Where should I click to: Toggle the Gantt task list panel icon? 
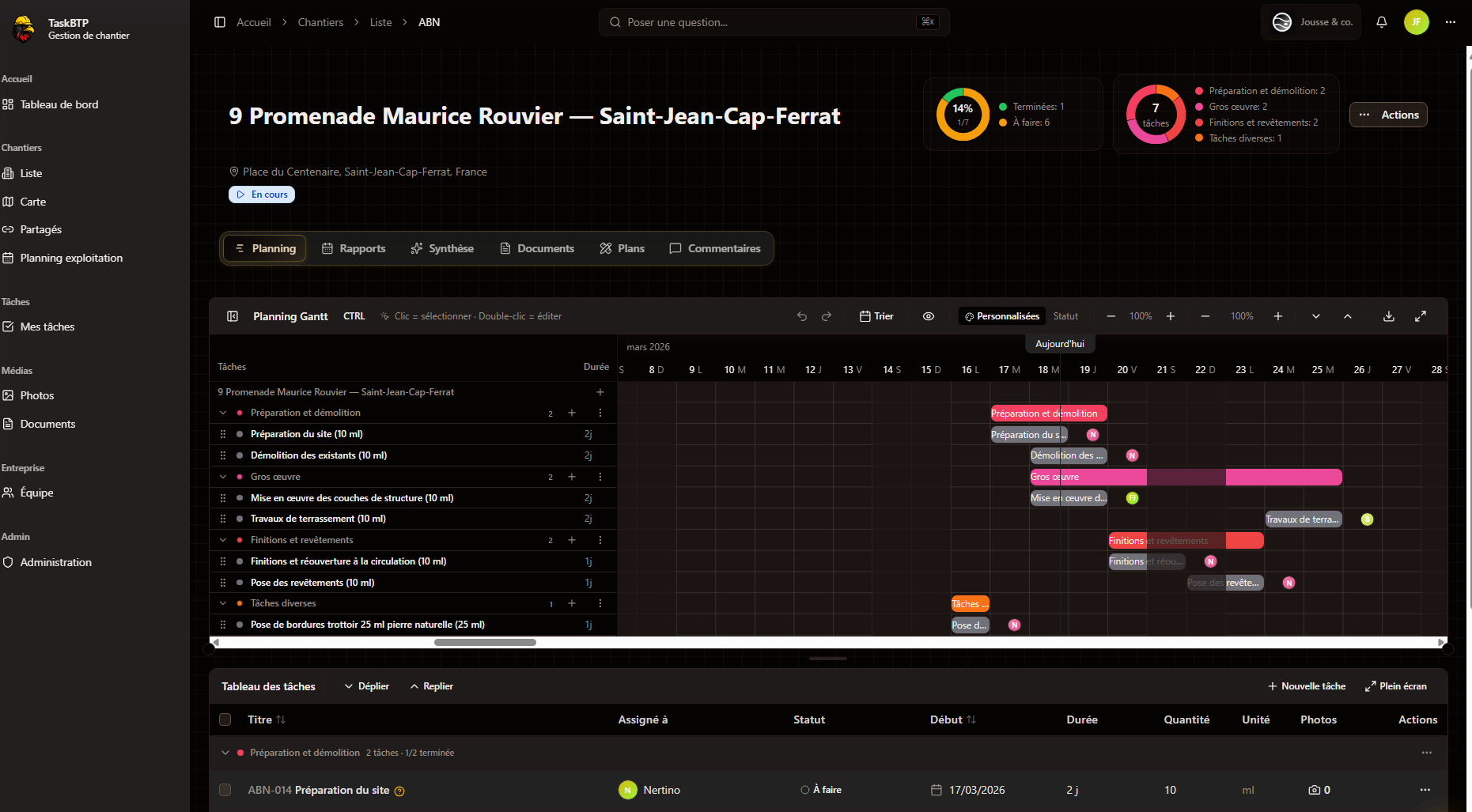[x=233, y=316]
